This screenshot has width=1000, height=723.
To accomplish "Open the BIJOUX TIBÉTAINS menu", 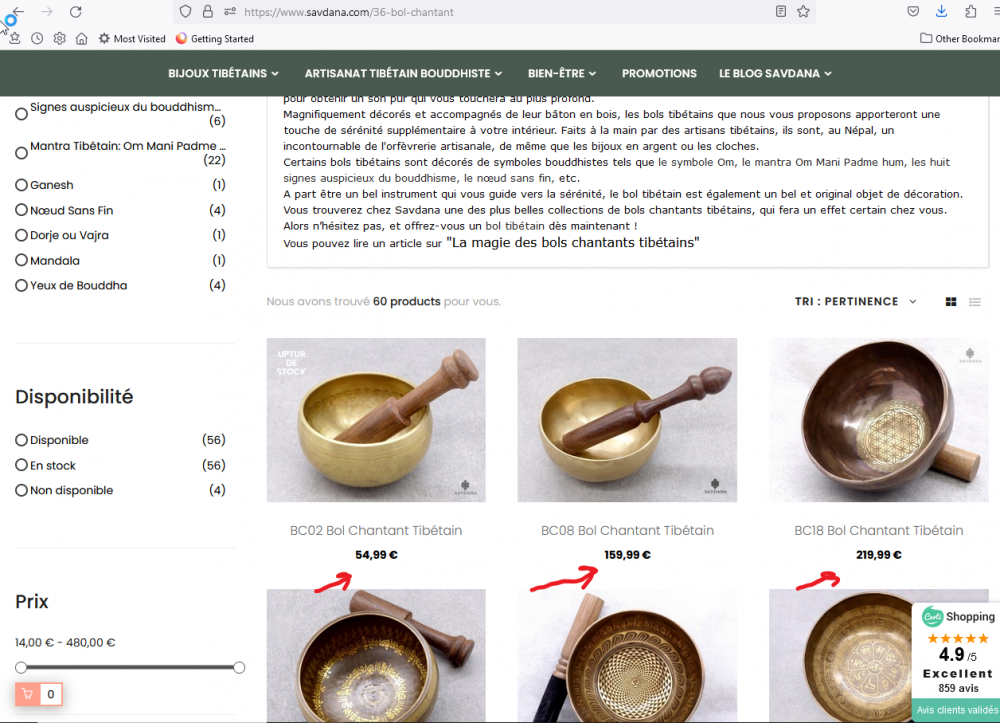I will (x=223, y=73).
